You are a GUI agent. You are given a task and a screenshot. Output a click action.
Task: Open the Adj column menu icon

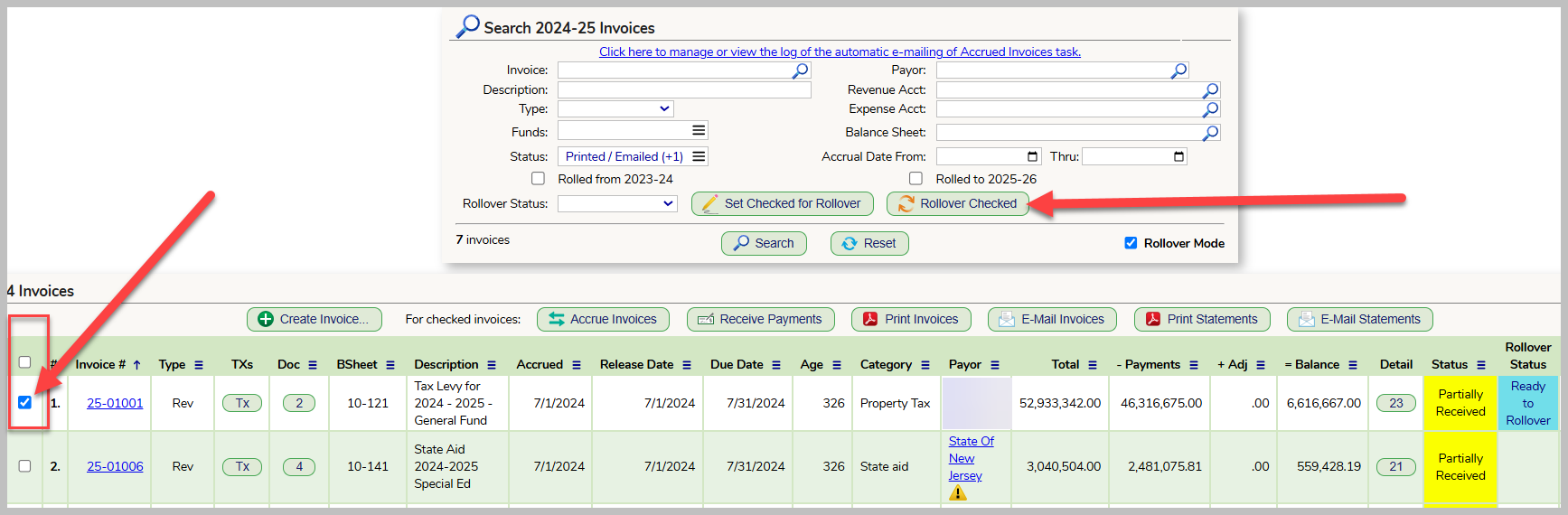click(1261, 365)
